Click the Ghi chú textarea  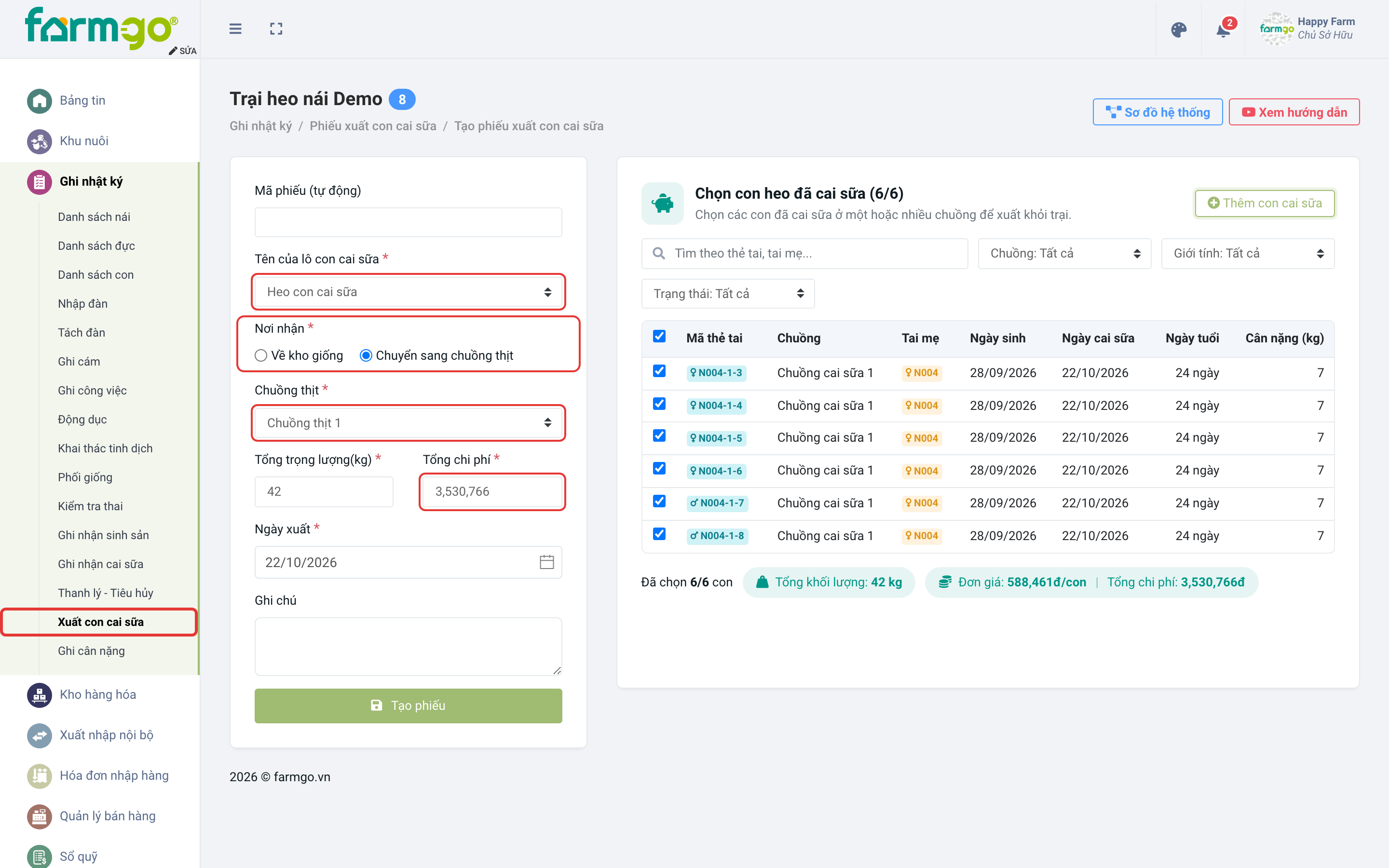(408, 646)
